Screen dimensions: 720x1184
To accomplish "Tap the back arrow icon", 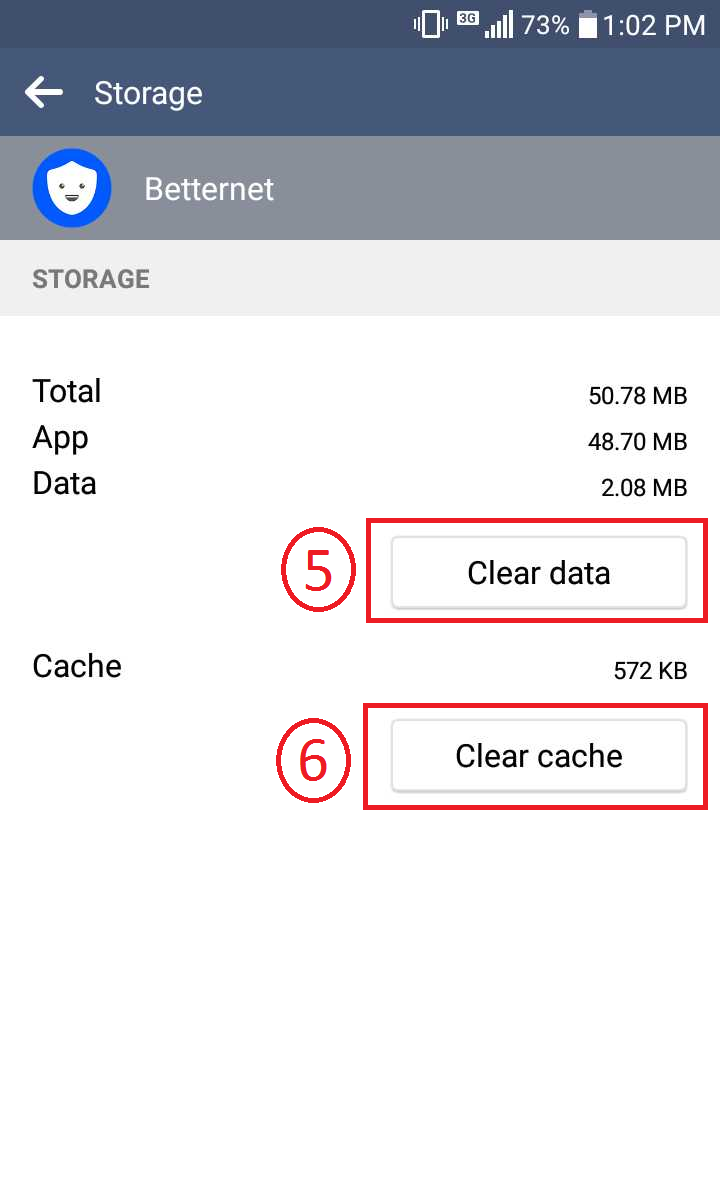I will click(44, 93).
